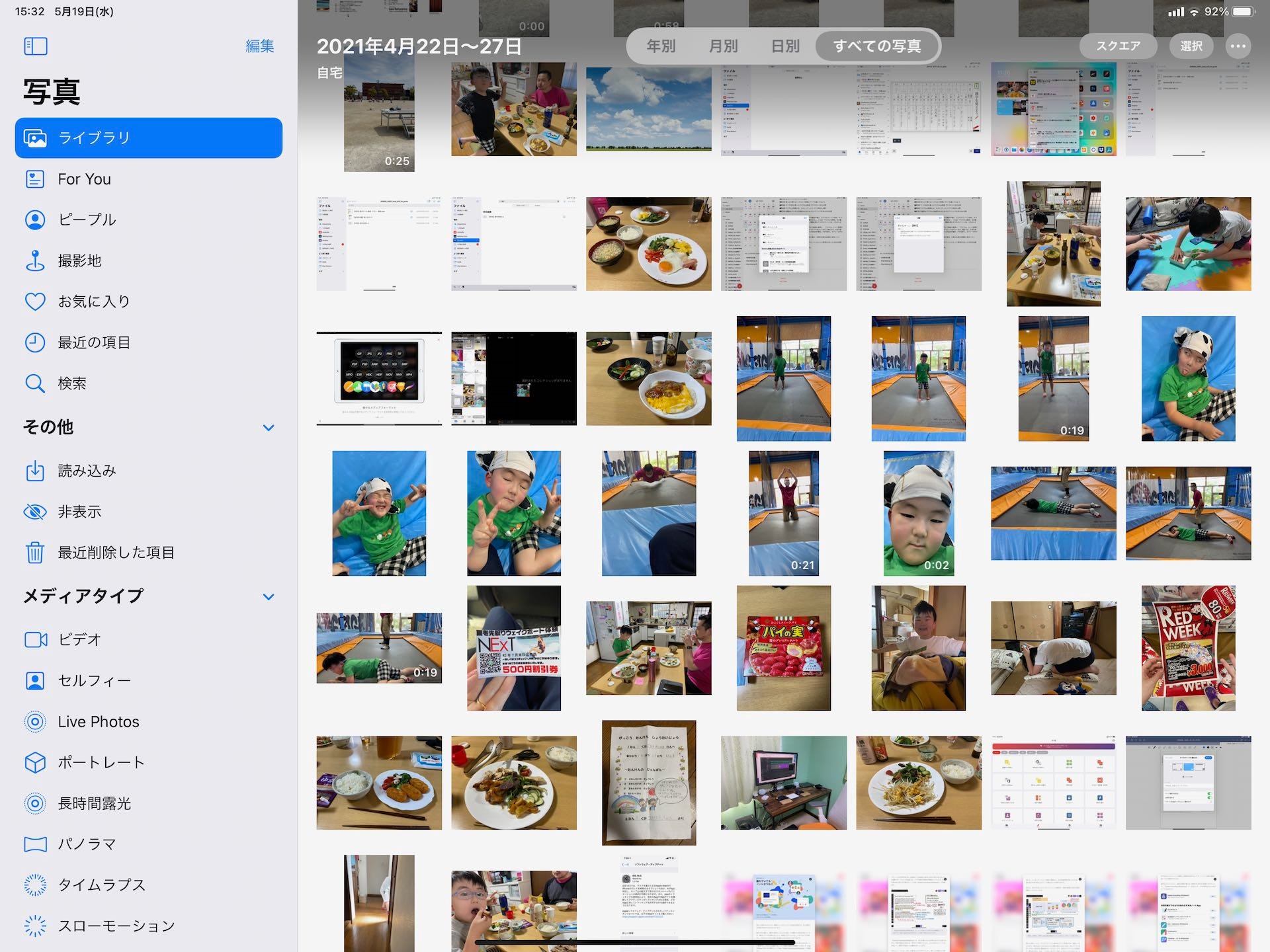Open the three-dots more options button

click(x=1238, y=46)
